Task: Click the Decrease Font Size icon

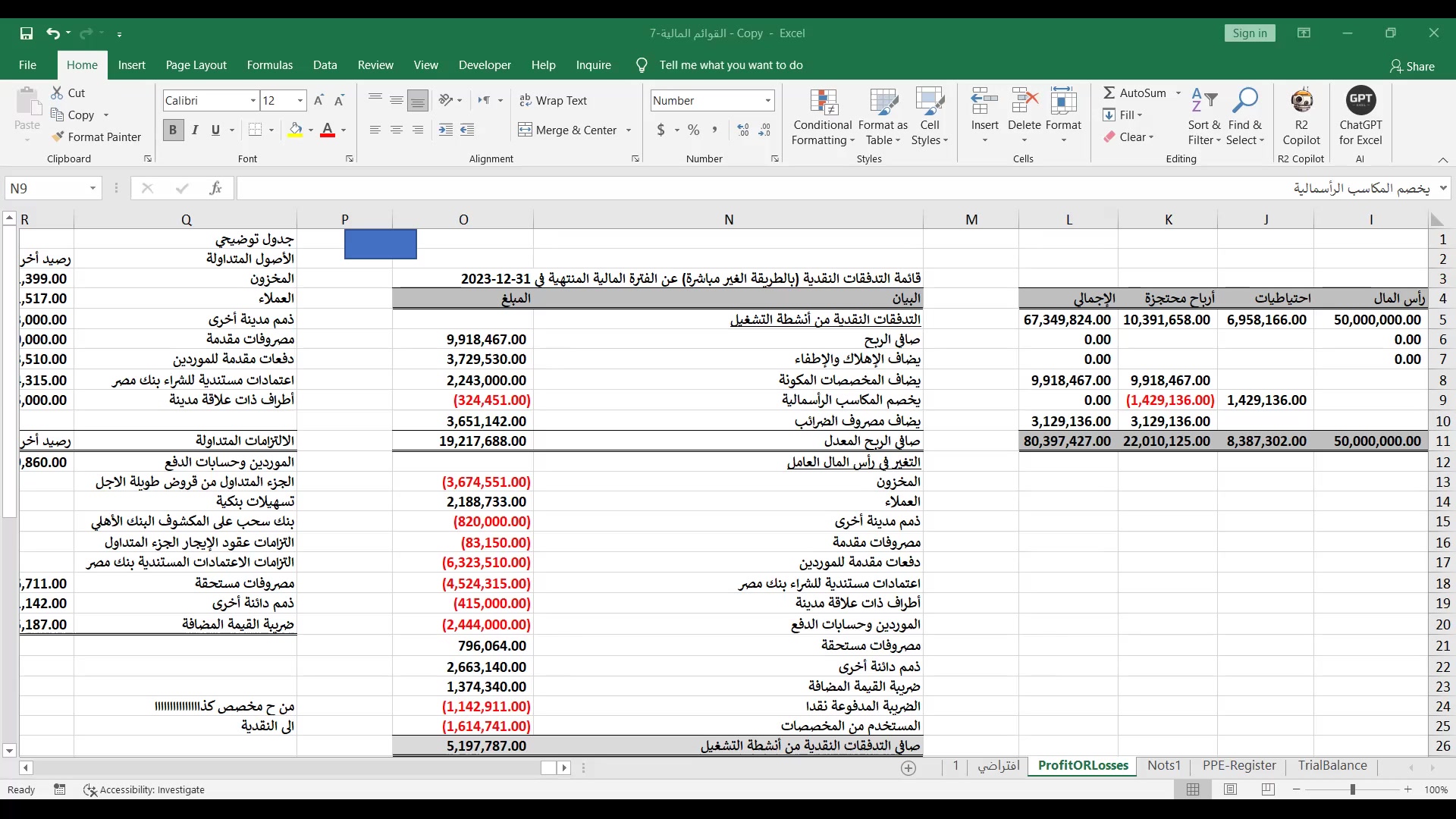Action: pos(339,100)
